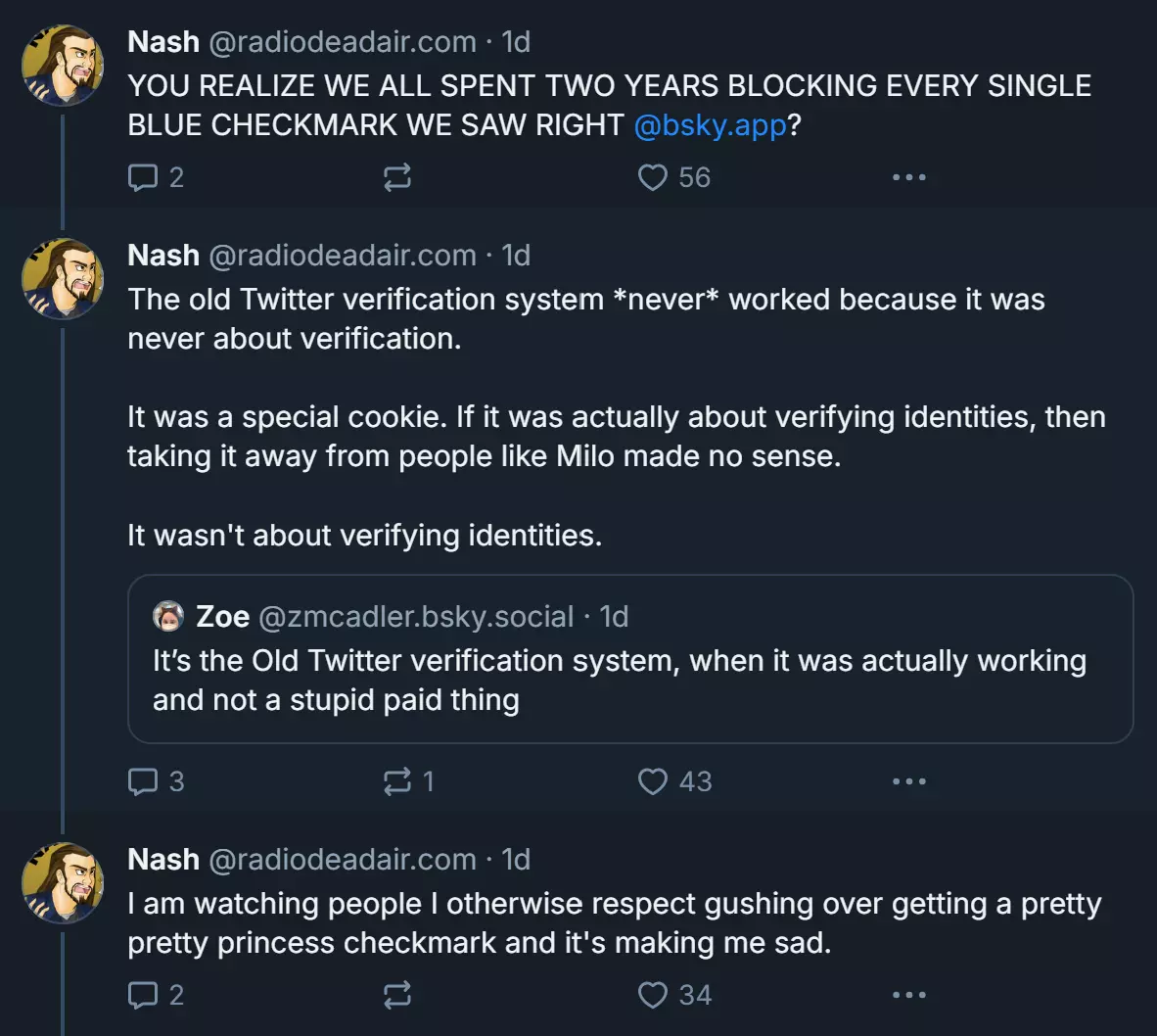The image size is (1157, 1036).
Task: Click @zmcadler.bsky.social handle in quote
Action: pyautogui.click(x=416, y=617)
